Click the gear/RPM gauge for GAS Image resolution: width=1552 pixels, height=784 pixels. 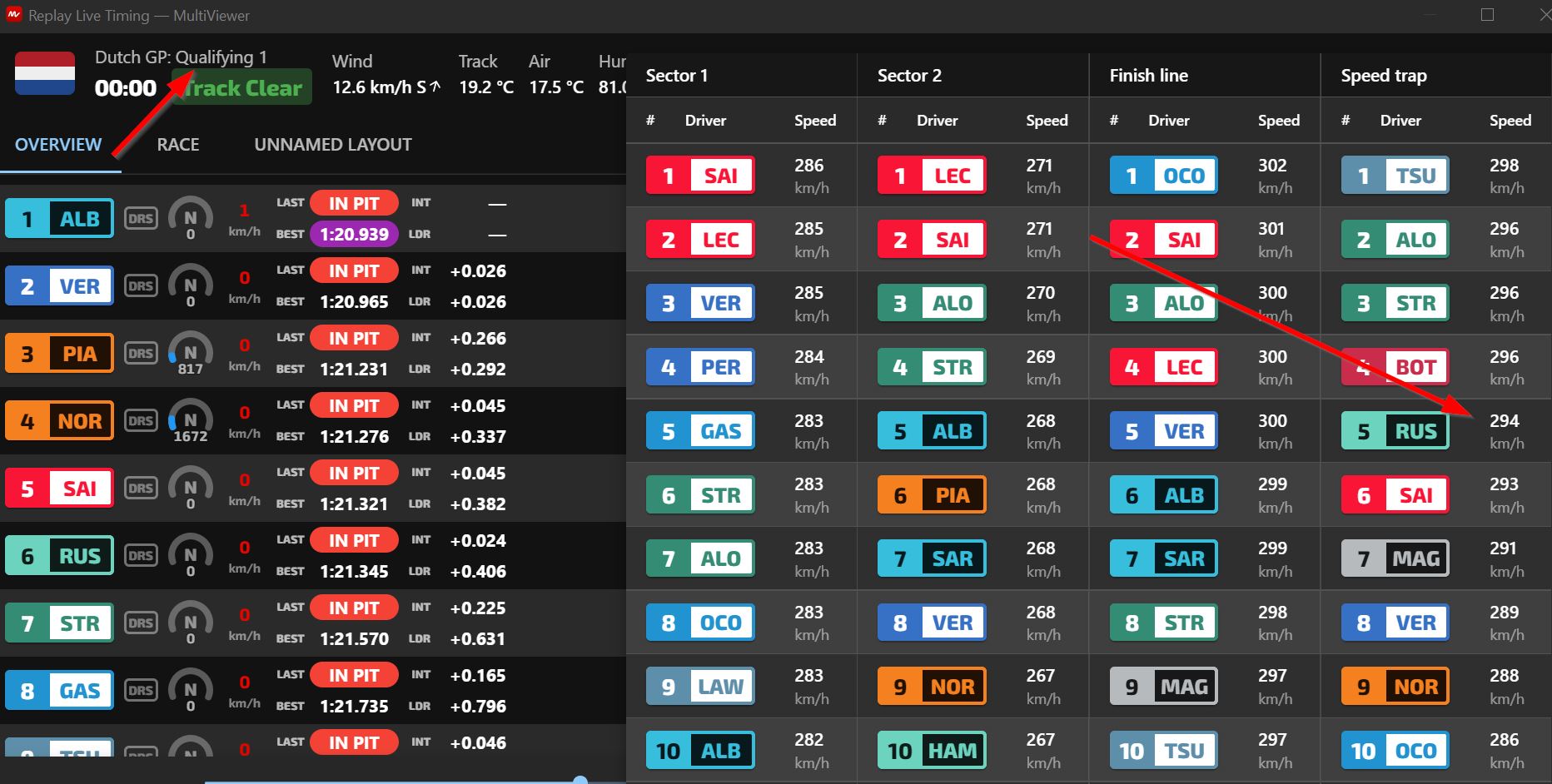[191, 691]
